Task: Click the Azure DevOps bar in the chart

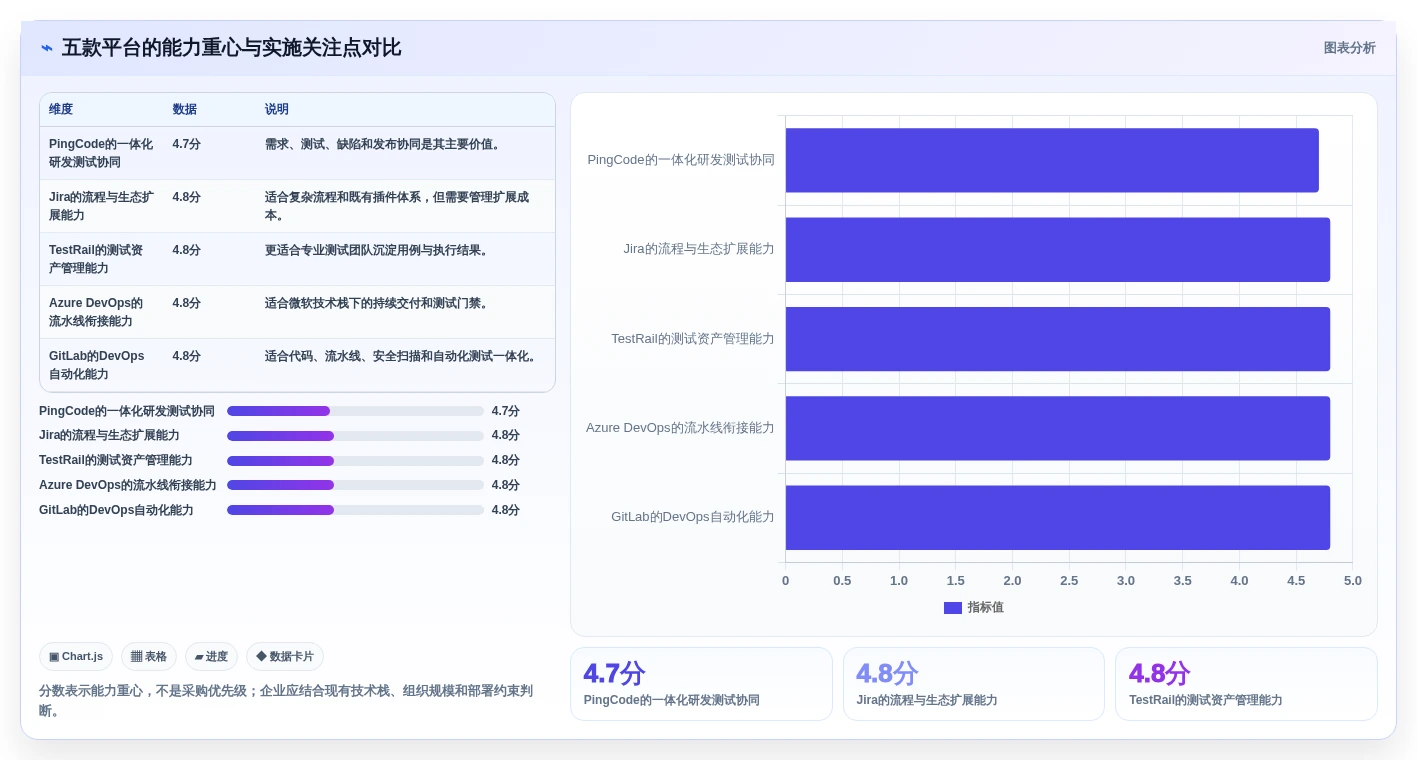Action: (x=1058, y=428)
